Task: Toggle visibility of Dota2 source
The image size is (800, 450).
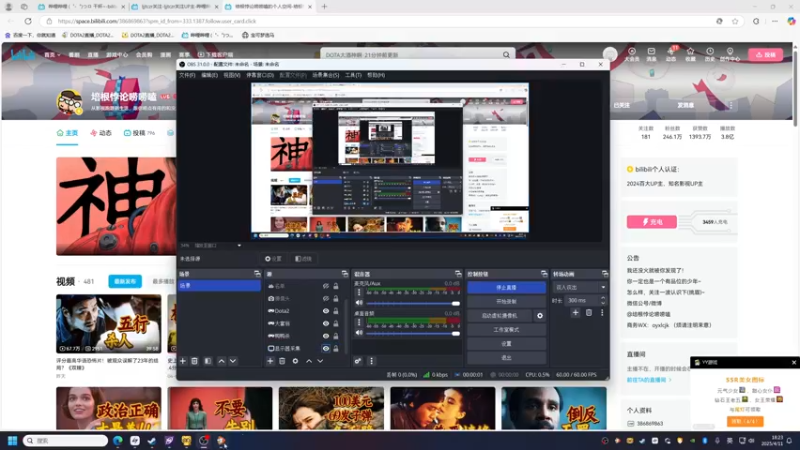Action: click(326, 311)
